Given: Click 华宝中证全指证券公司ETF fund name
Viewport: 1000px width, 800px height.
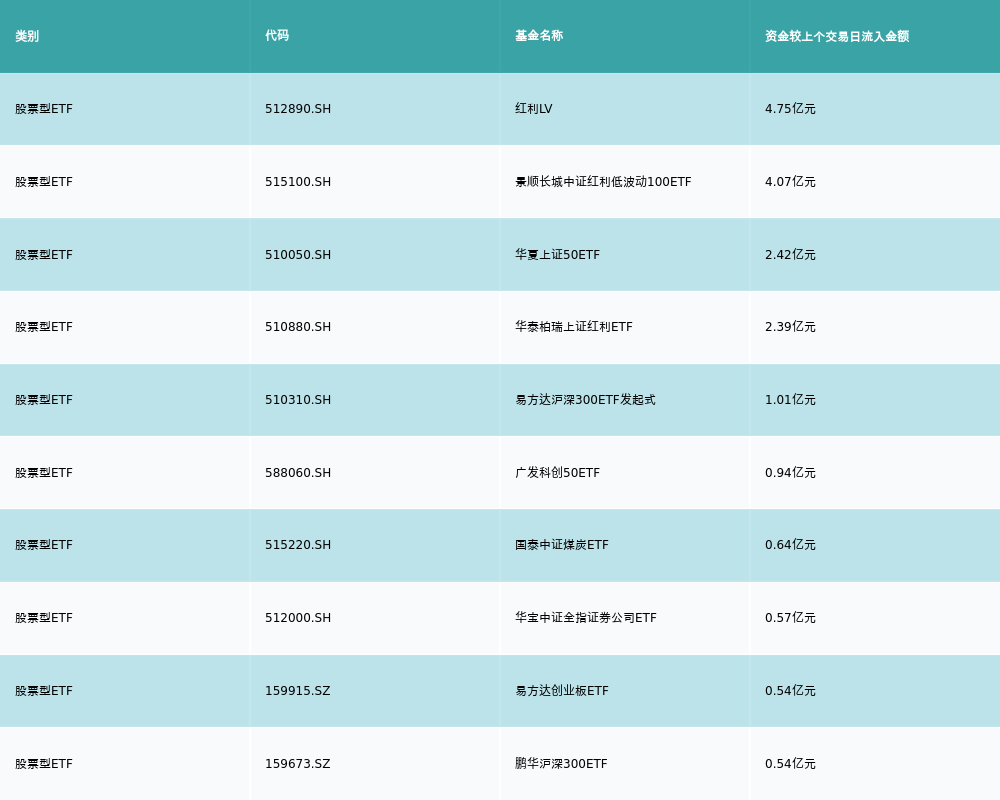Looking at the screenshot, I should coord(586,618).
